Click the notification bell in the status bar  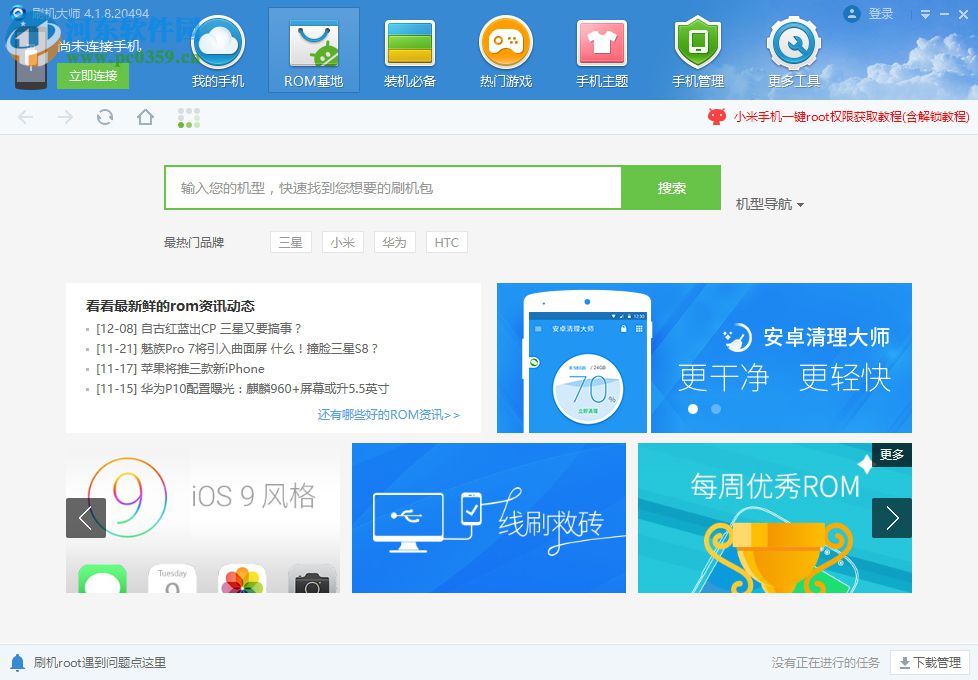pos(17,661)
